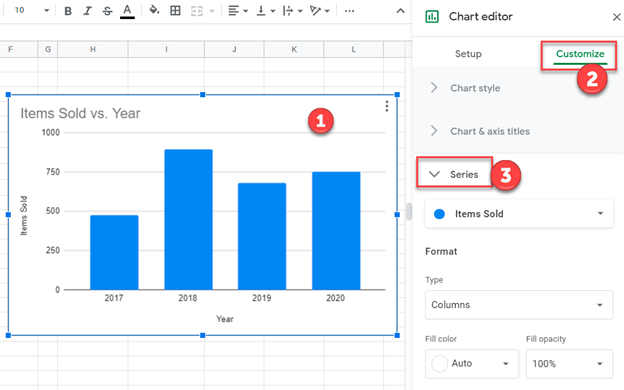Image resolution: width=624 pixels, height=390 pixels.
Task: Collapse the Series section
Action: click(454, 174)
